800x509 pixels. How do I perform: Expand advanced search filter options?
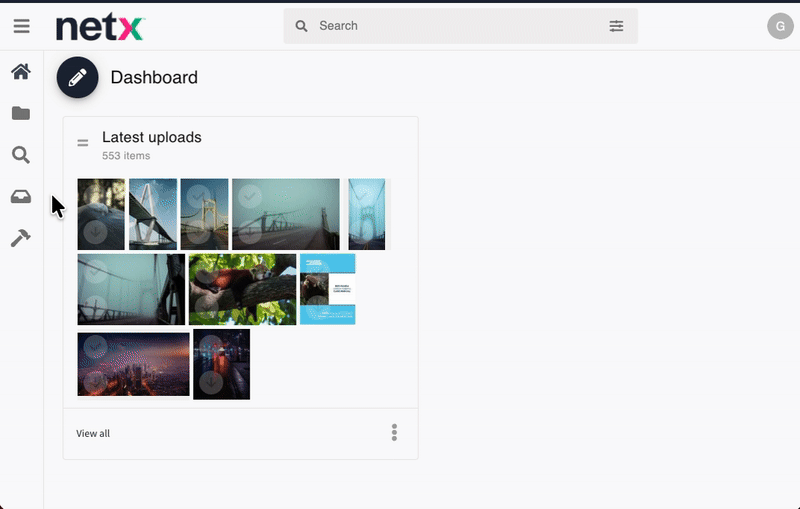click(616, 26)
